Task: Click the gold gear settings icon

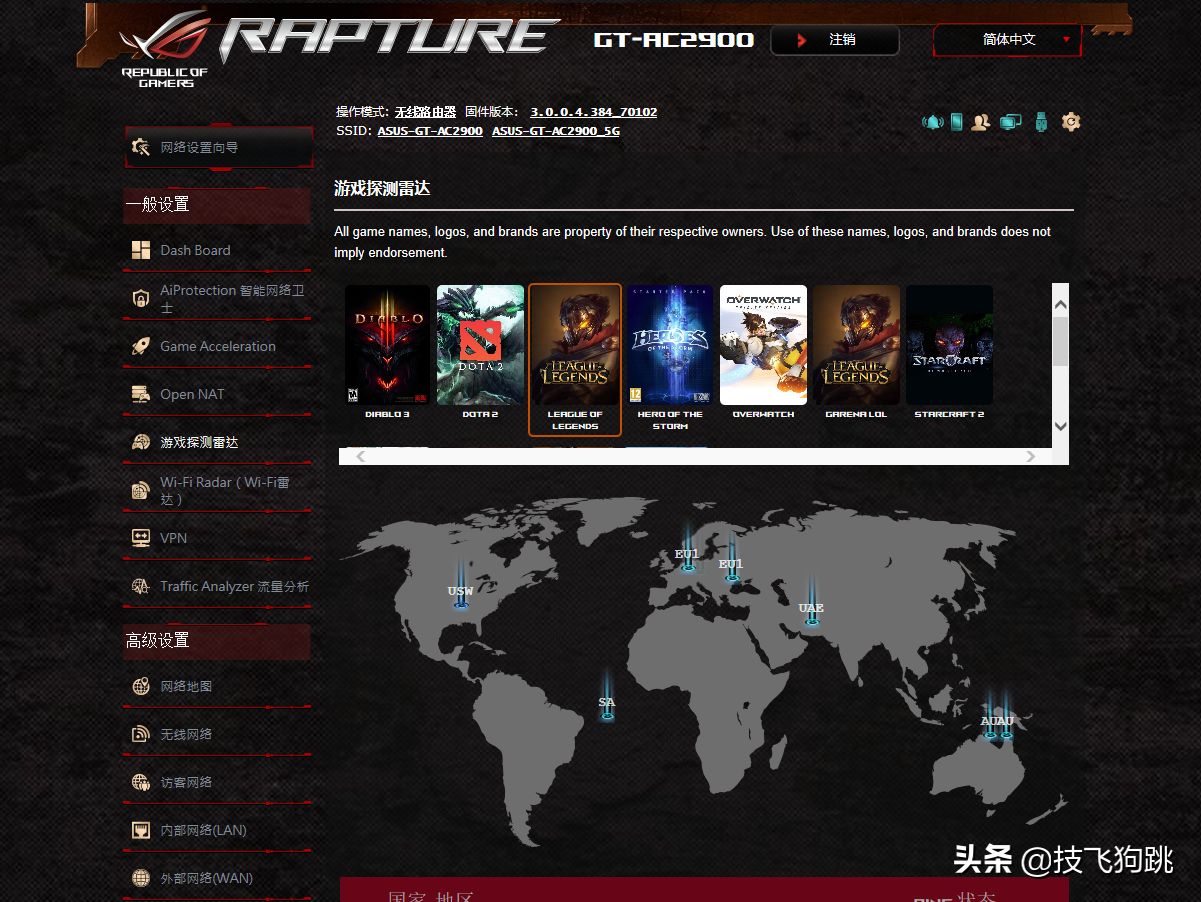Action: coord(1071,122)
